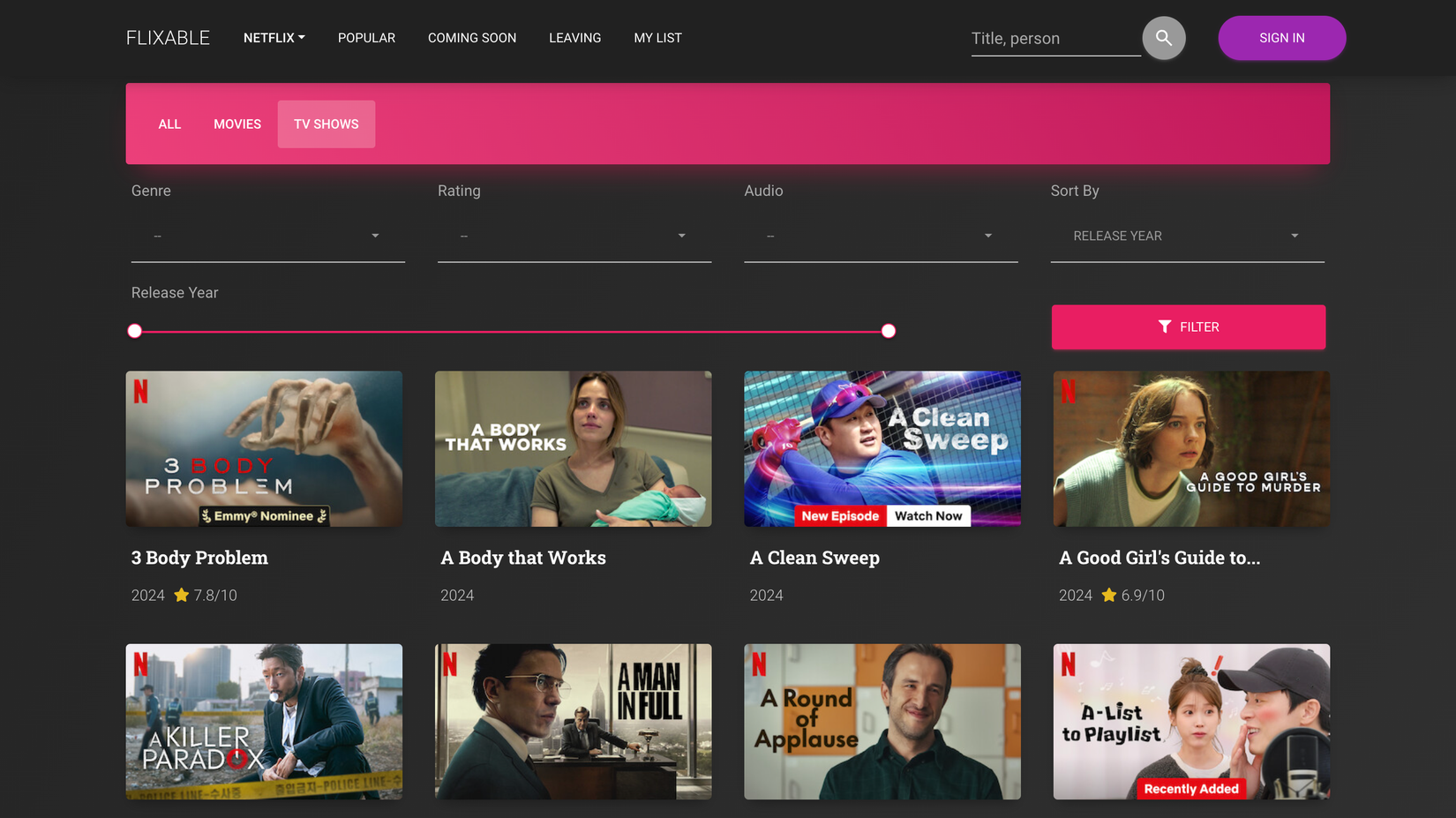This screenshot has height=818, width=1456.
Task: Click the A Good Girl's Guide to... title
Action: (1160, 558)
